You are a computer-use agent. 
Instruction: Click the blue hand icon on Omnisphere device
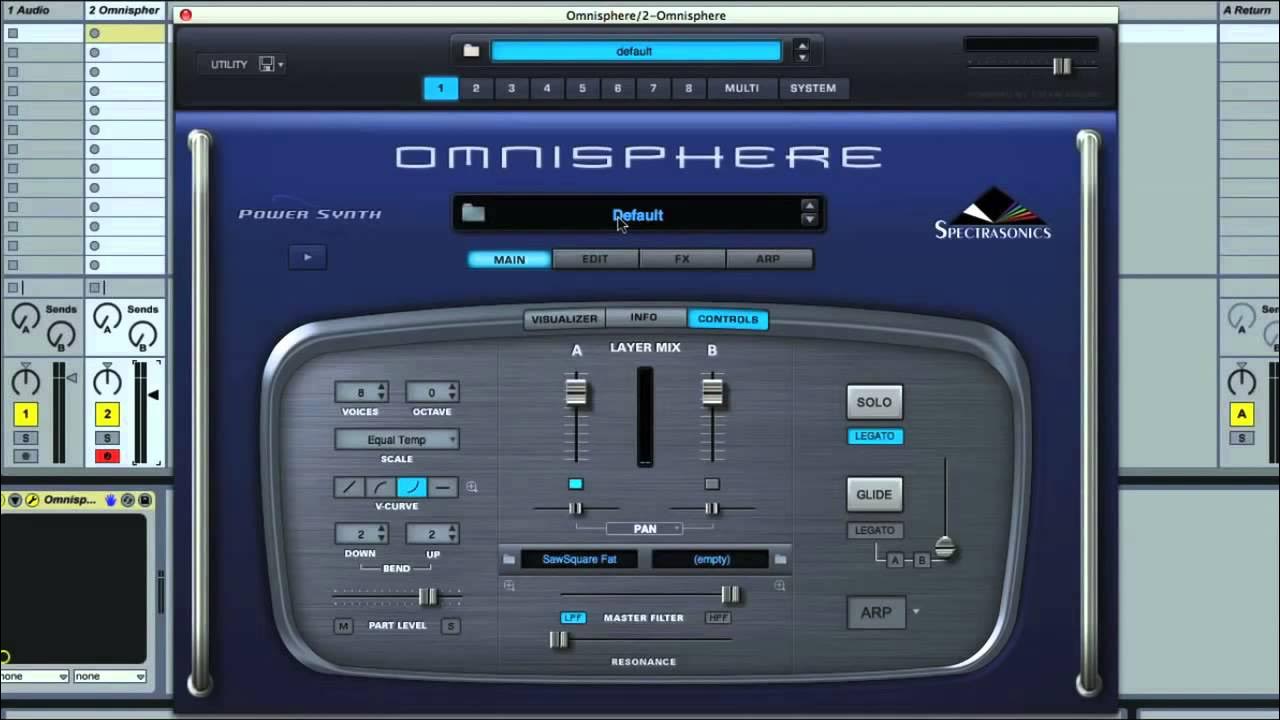pyautogui.click(x=111, y=500)
